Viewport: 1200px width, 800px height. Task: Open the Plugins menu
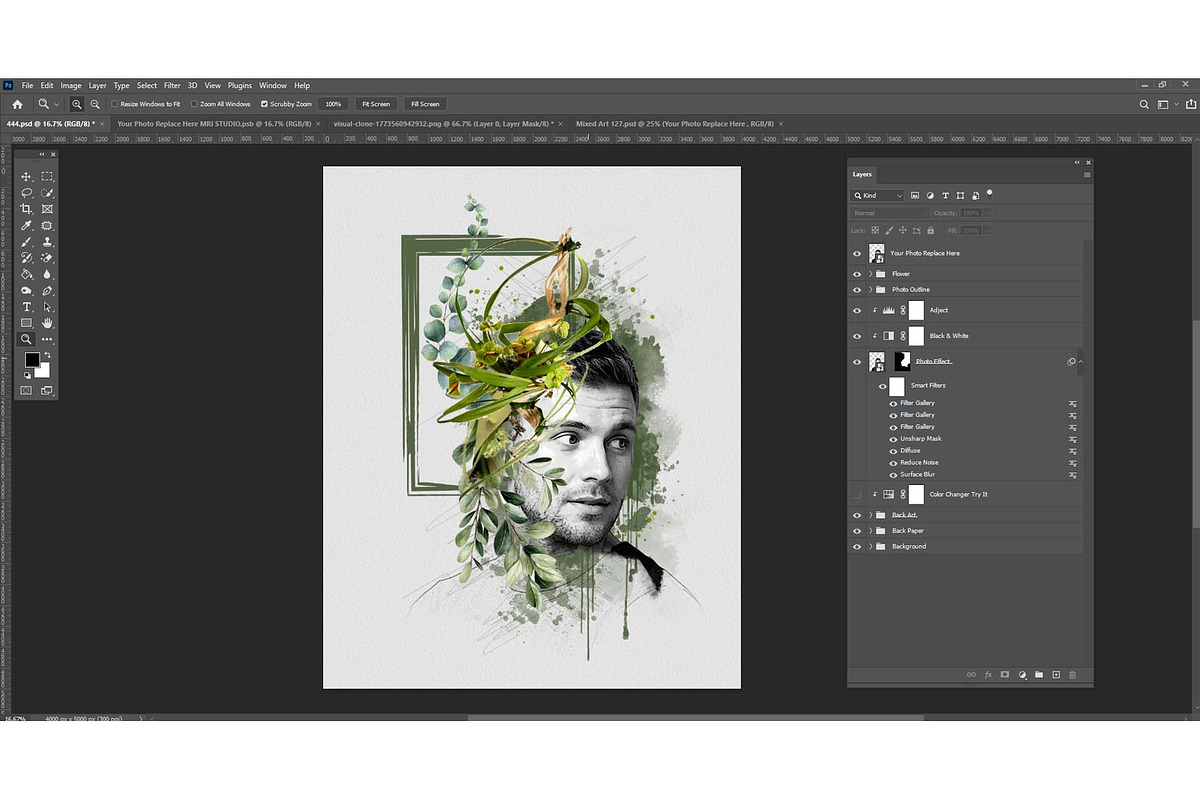point(240,85)
